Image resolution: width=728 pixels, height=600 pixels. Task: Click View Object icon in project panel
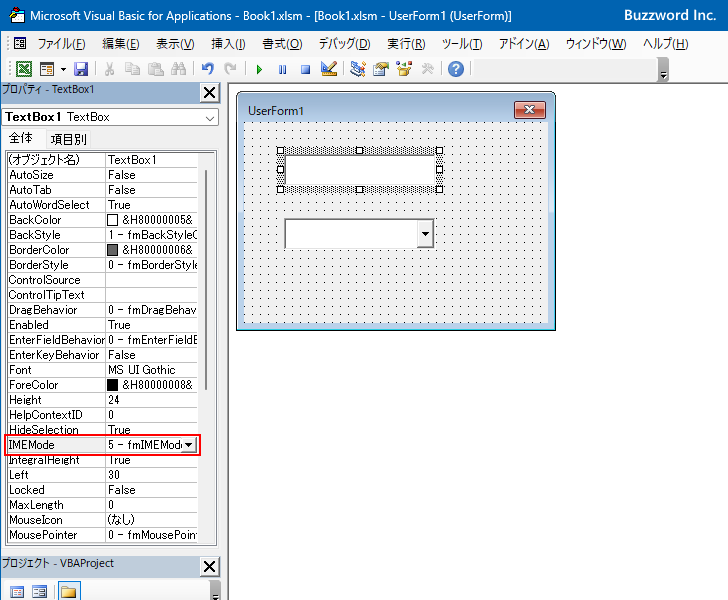[39, 592]
